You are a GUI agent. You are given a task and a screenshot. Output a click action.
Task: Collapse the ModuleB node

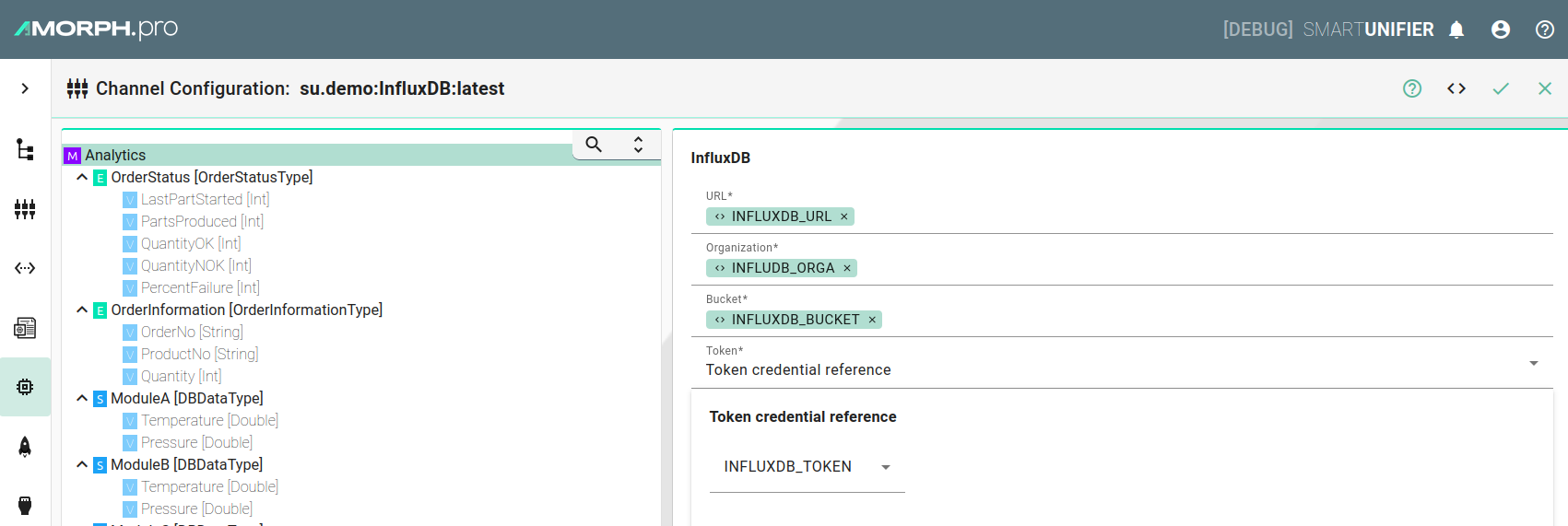coord(82,464)
